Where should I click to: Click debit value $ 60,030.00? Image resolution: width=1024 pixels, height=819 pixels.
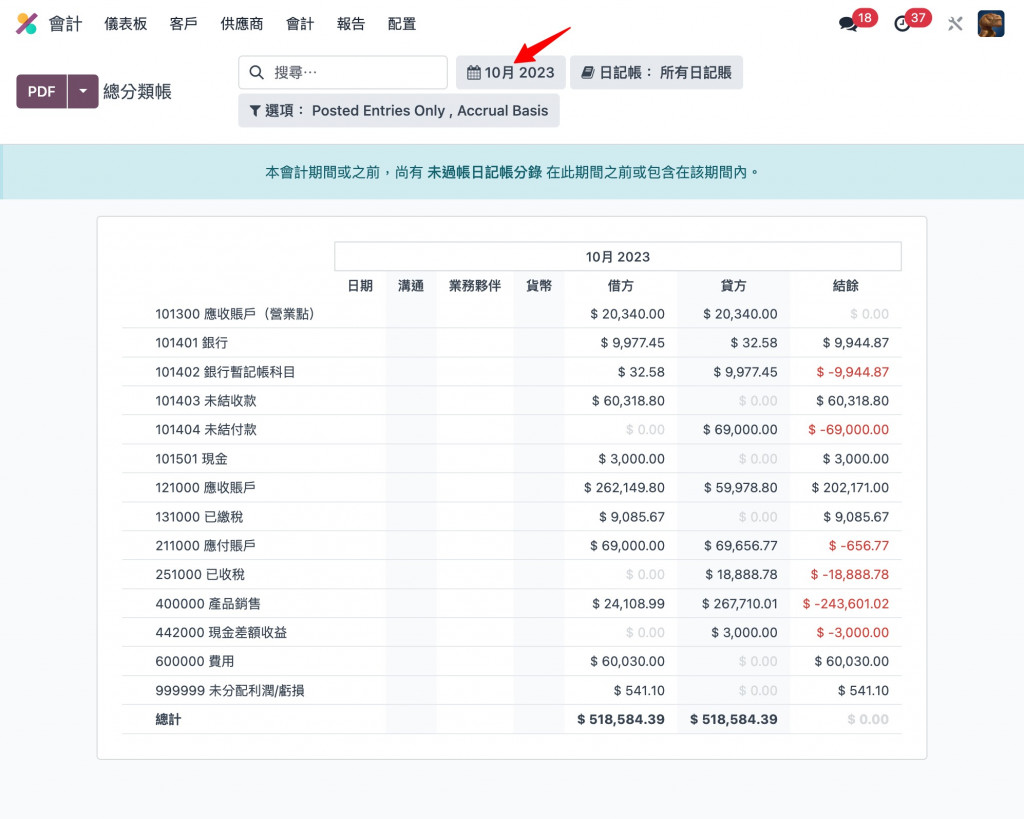point(628,662)
